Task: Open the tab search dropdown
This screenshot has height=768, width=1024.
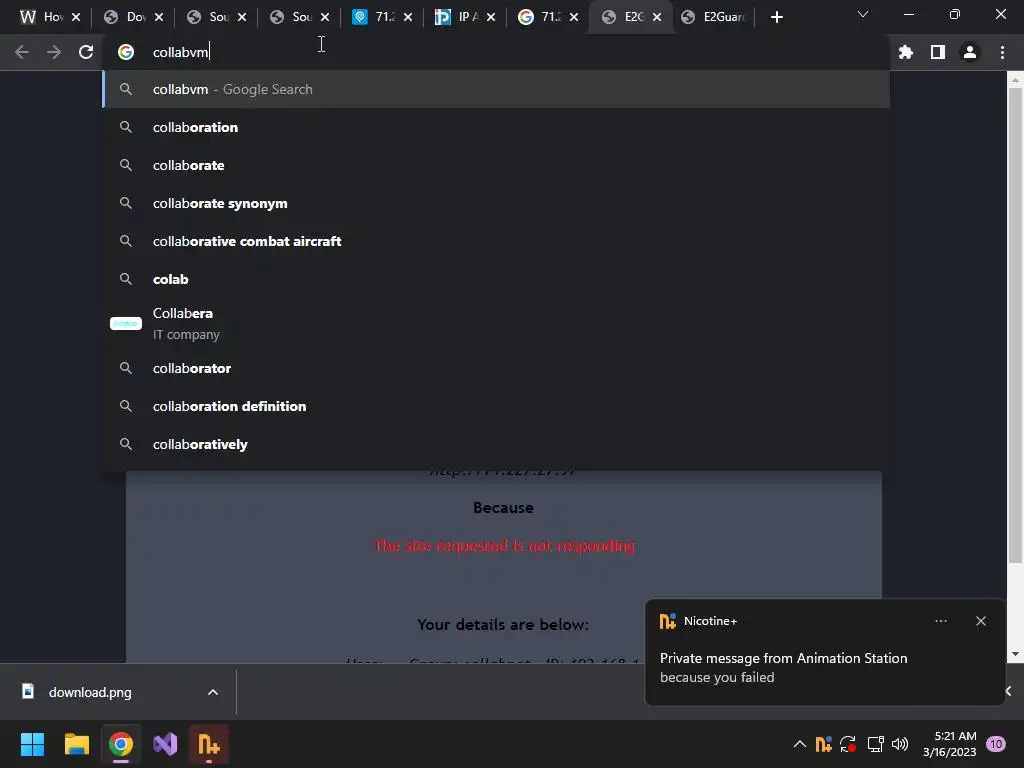Action: pyautogui.click(x=863, y=14)
